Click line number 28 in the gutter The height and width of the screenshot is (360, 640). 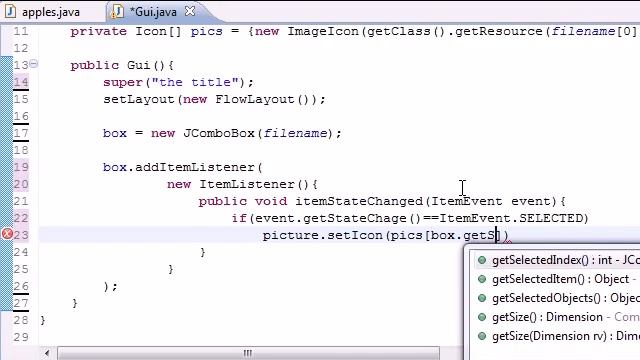pyautogui.click(x=21, y=320)
